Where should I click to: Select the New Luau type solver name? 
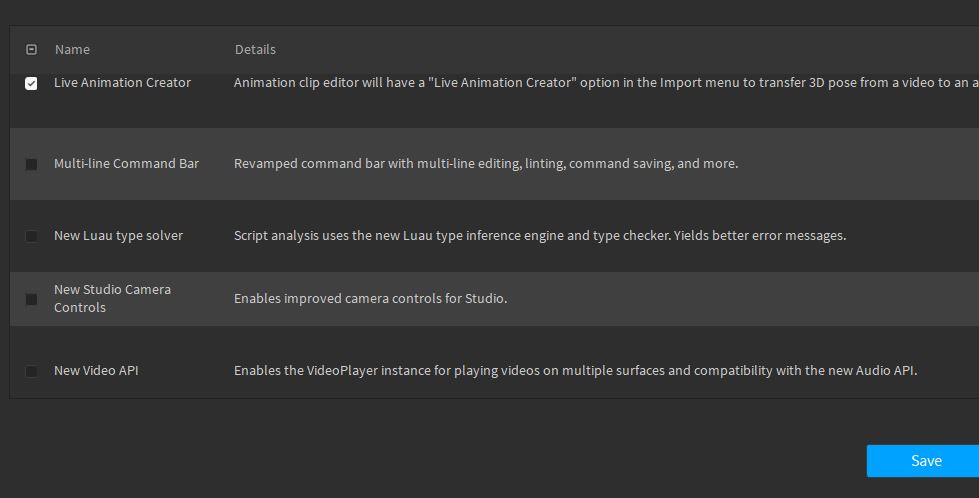pyautogui.click(x=119, y=235)
